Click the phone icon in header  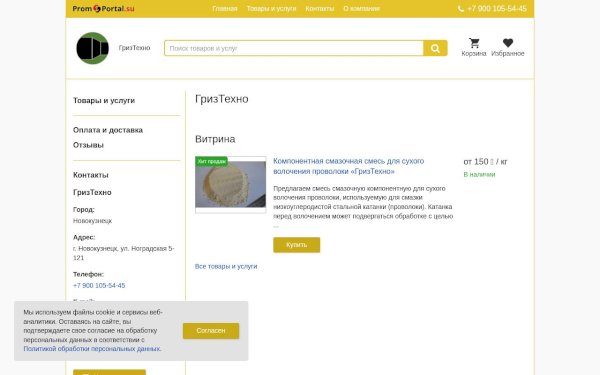(461, 9)
